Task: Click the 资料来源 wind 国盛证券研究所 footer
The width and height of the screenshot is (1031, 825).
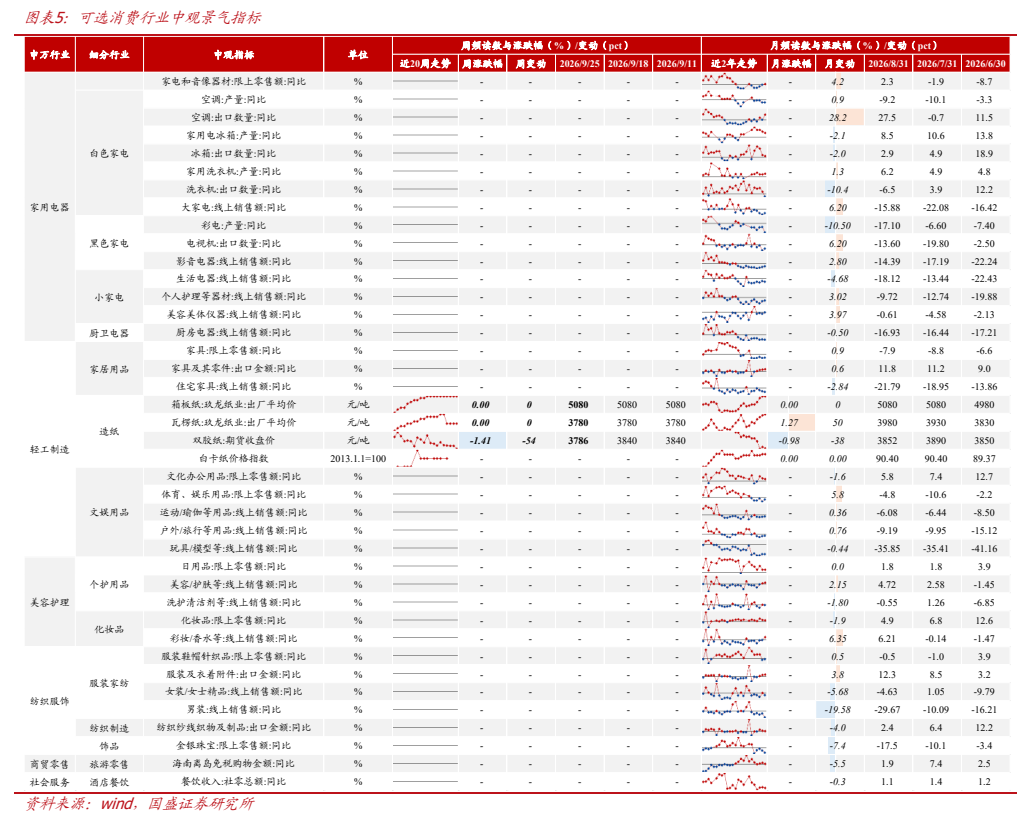Action: coord(139,804)
